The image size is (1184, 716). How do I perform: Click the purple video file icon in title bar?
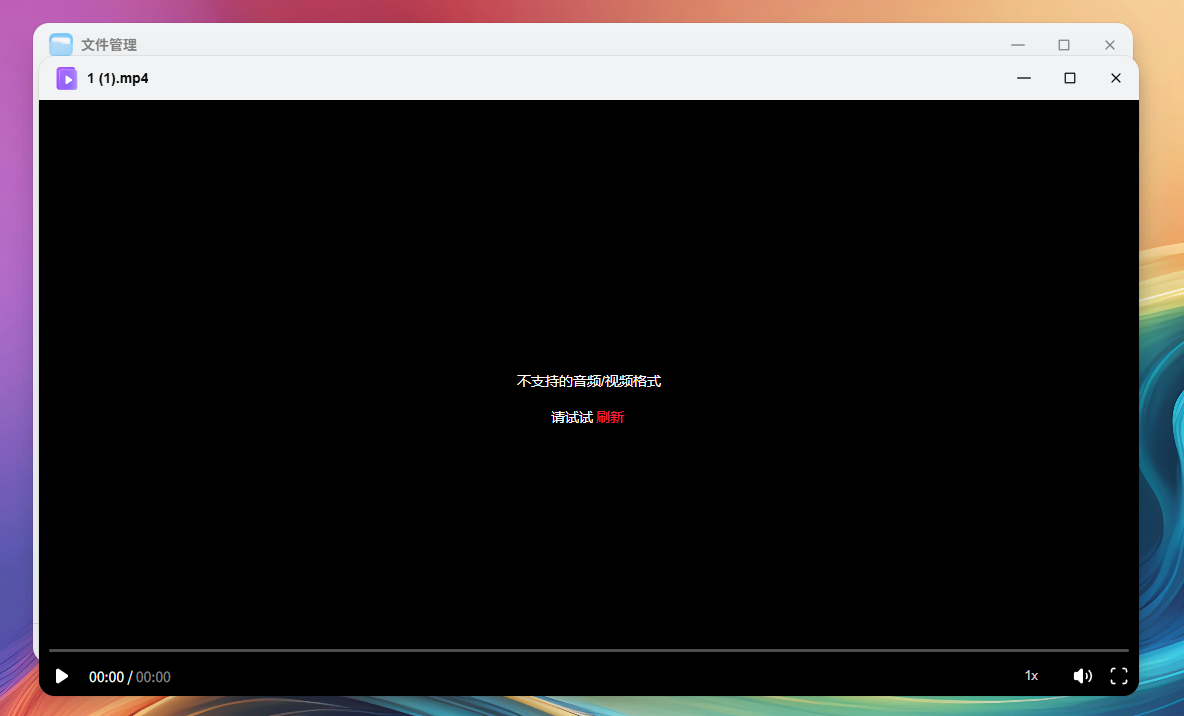pyautogui.click(x=66, y=78)
